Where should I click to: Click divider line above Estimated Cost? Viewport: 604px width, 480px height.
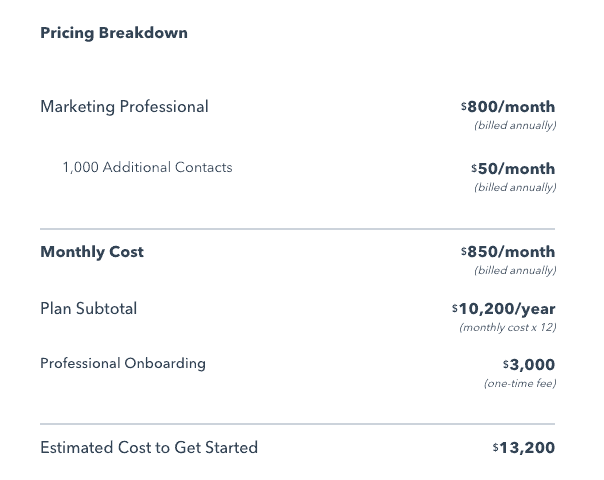pos(297,424)
